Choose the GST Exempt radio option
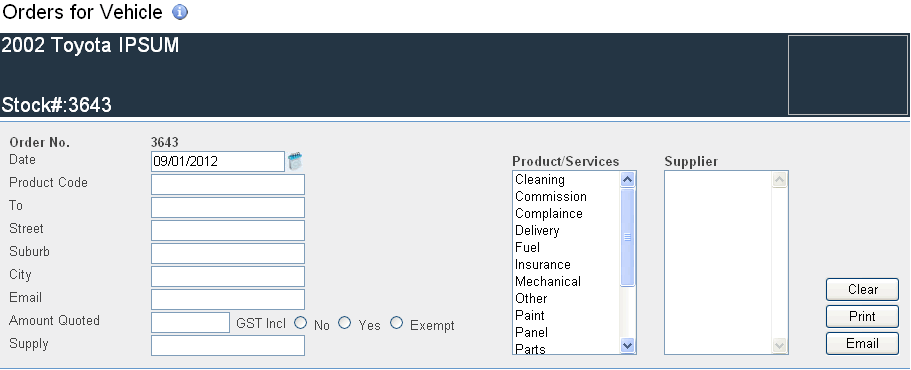Image resolution: width=911 pixels, height=370 pixels. click(x=396, y=323)
